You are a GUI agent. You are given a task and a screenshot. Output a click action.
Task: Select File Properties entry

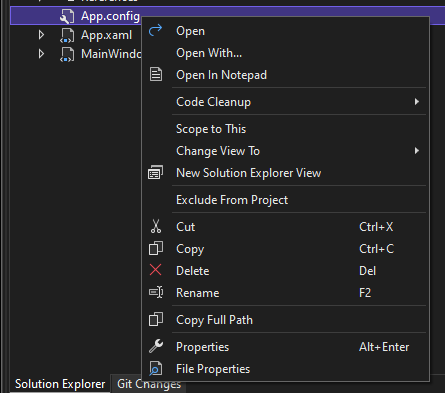286,369
